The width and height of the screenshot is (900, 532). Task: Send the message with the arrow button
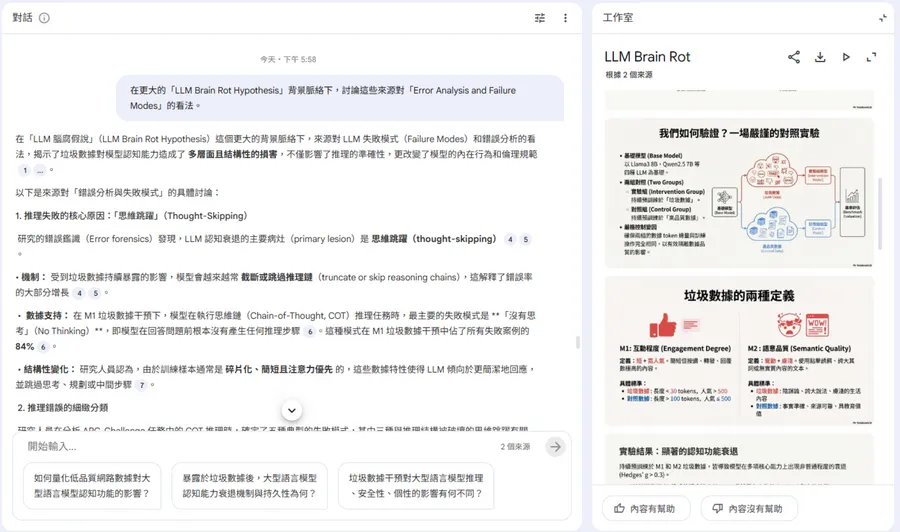555,447
